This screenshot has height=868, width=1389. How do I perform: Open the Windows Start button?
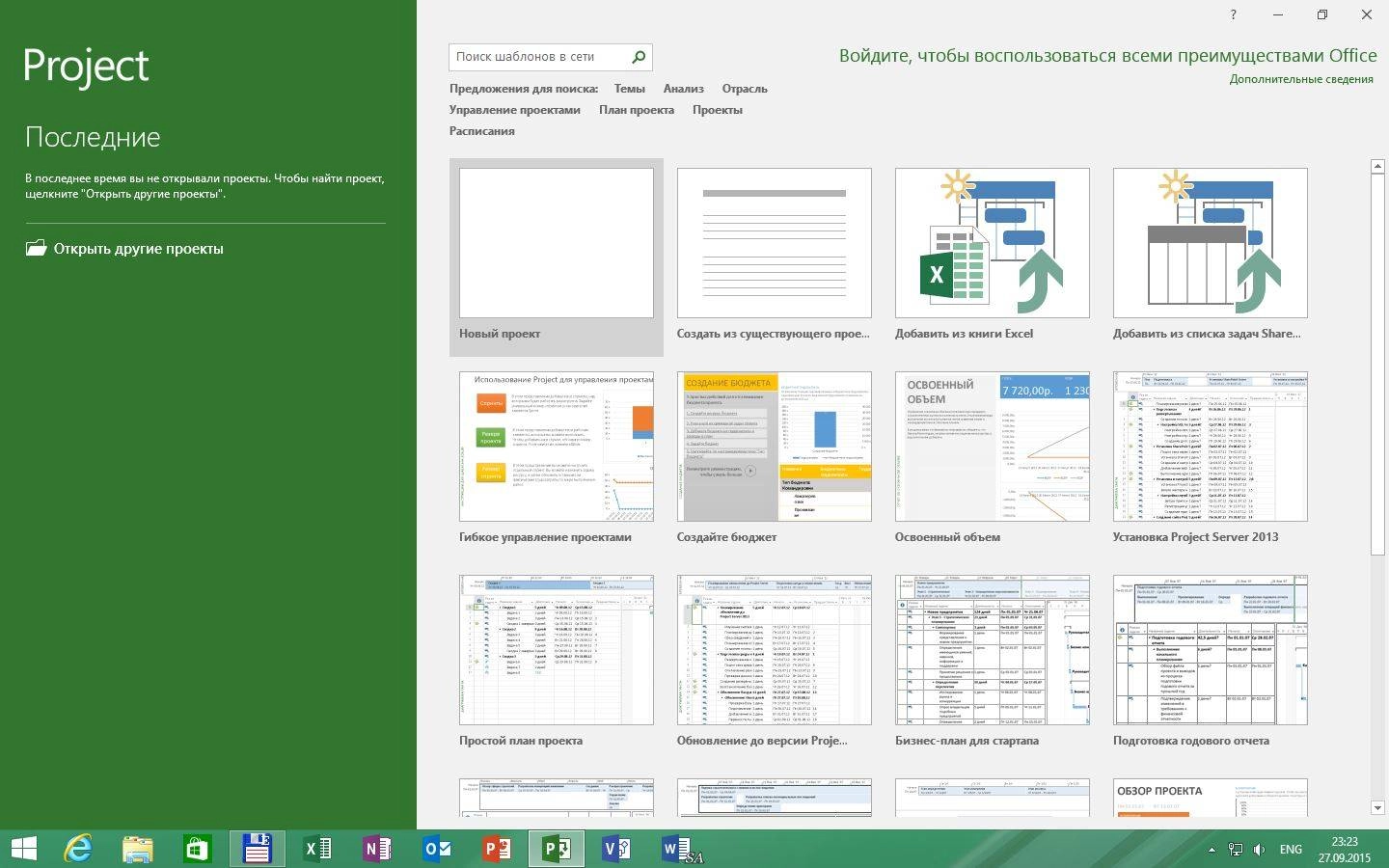tap(23, 849)
